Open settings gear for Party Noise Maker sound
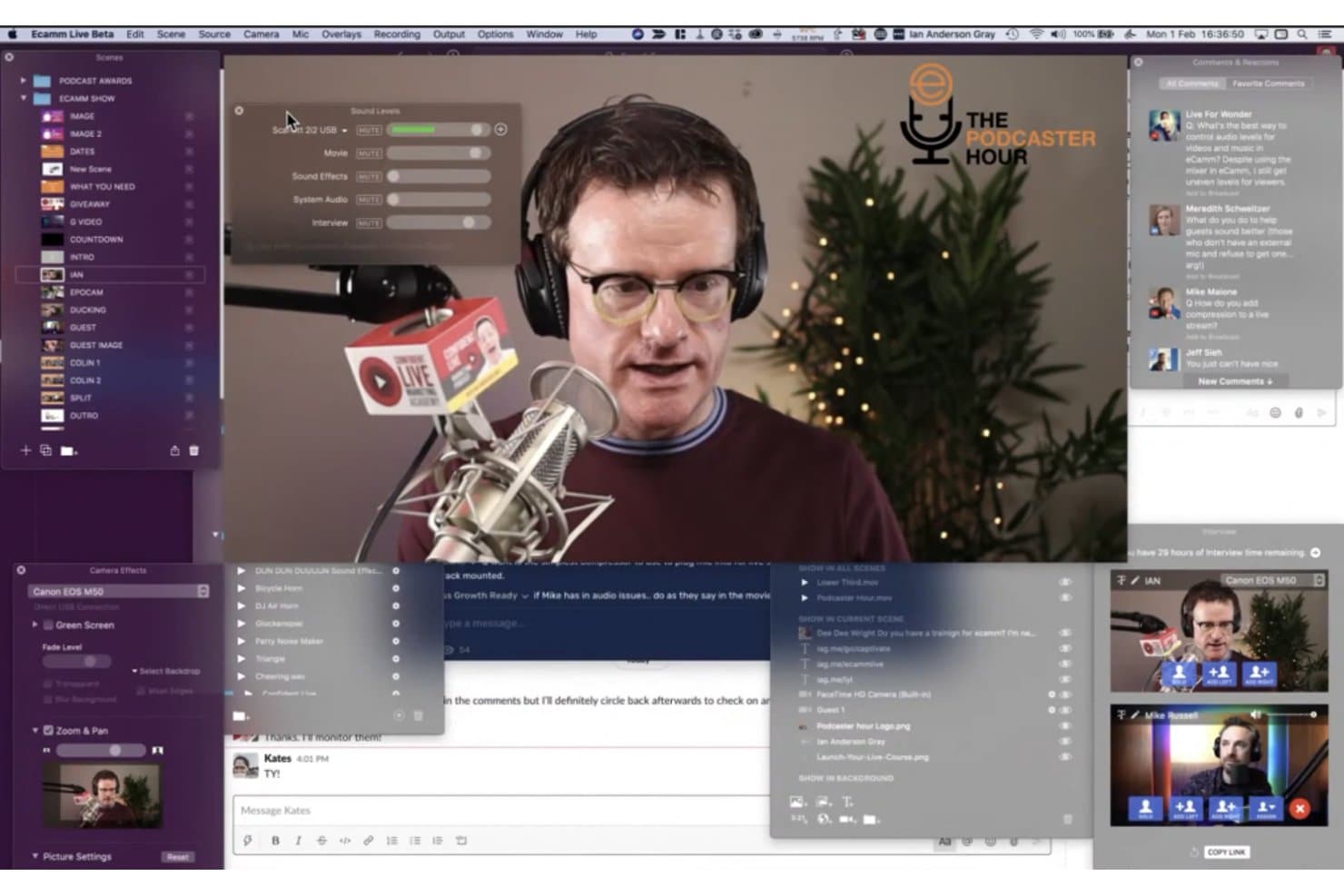The height and width of the screenshot is (896, 1344). pos(396,641)
